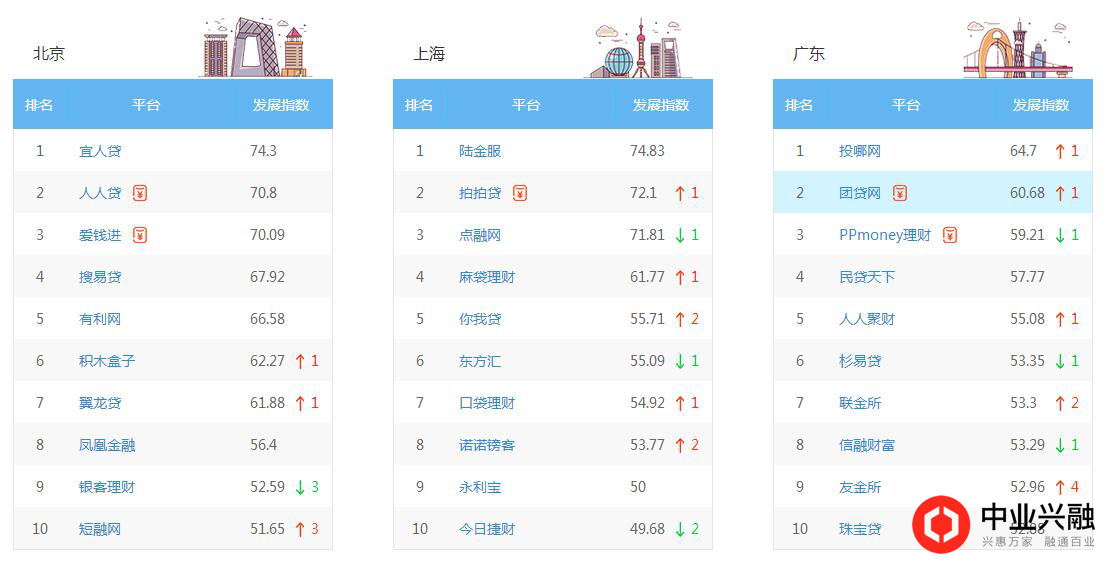Image resolution: width=1118 pixels, height=570 pixels.
Task: Click the green down arrow in 银客理财 row
Action: [300, 487]
